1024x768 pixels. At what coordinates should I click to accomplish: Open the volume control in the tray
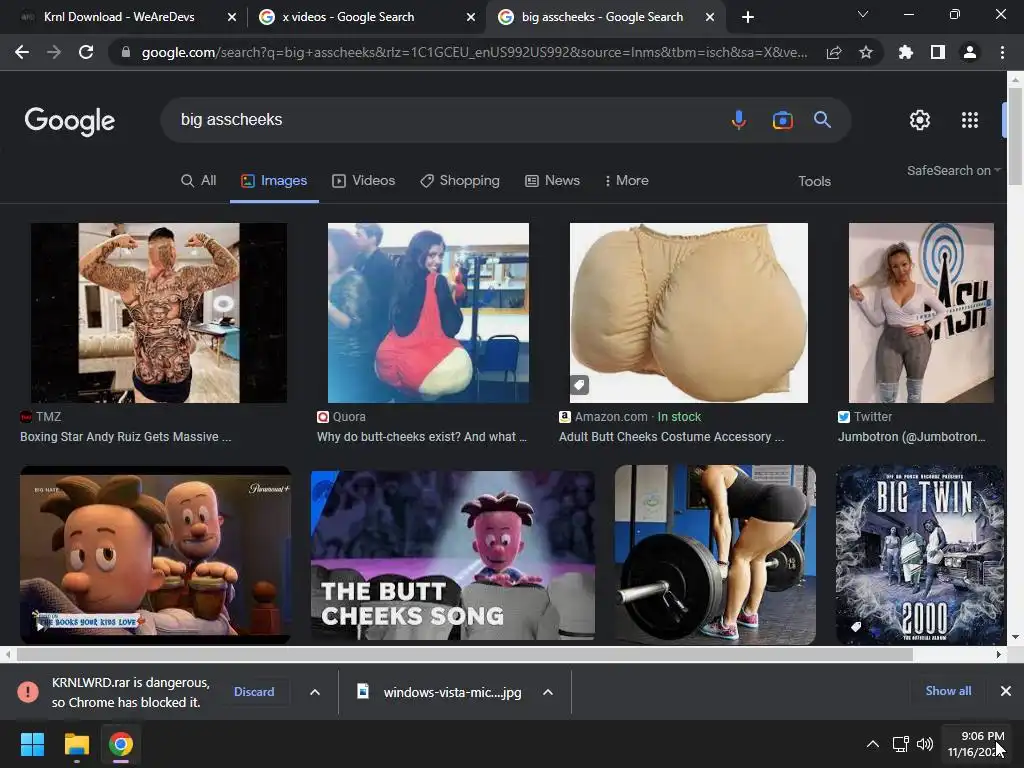point(925,744)
